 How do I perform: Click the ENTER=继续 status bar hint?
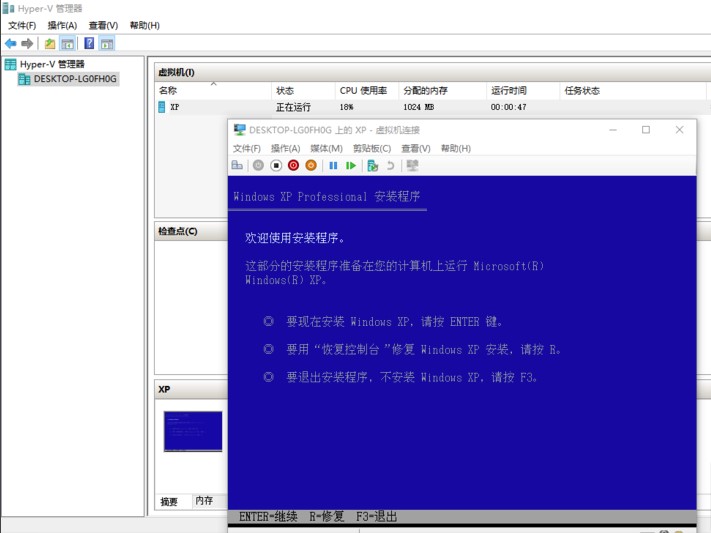point(268,516)
